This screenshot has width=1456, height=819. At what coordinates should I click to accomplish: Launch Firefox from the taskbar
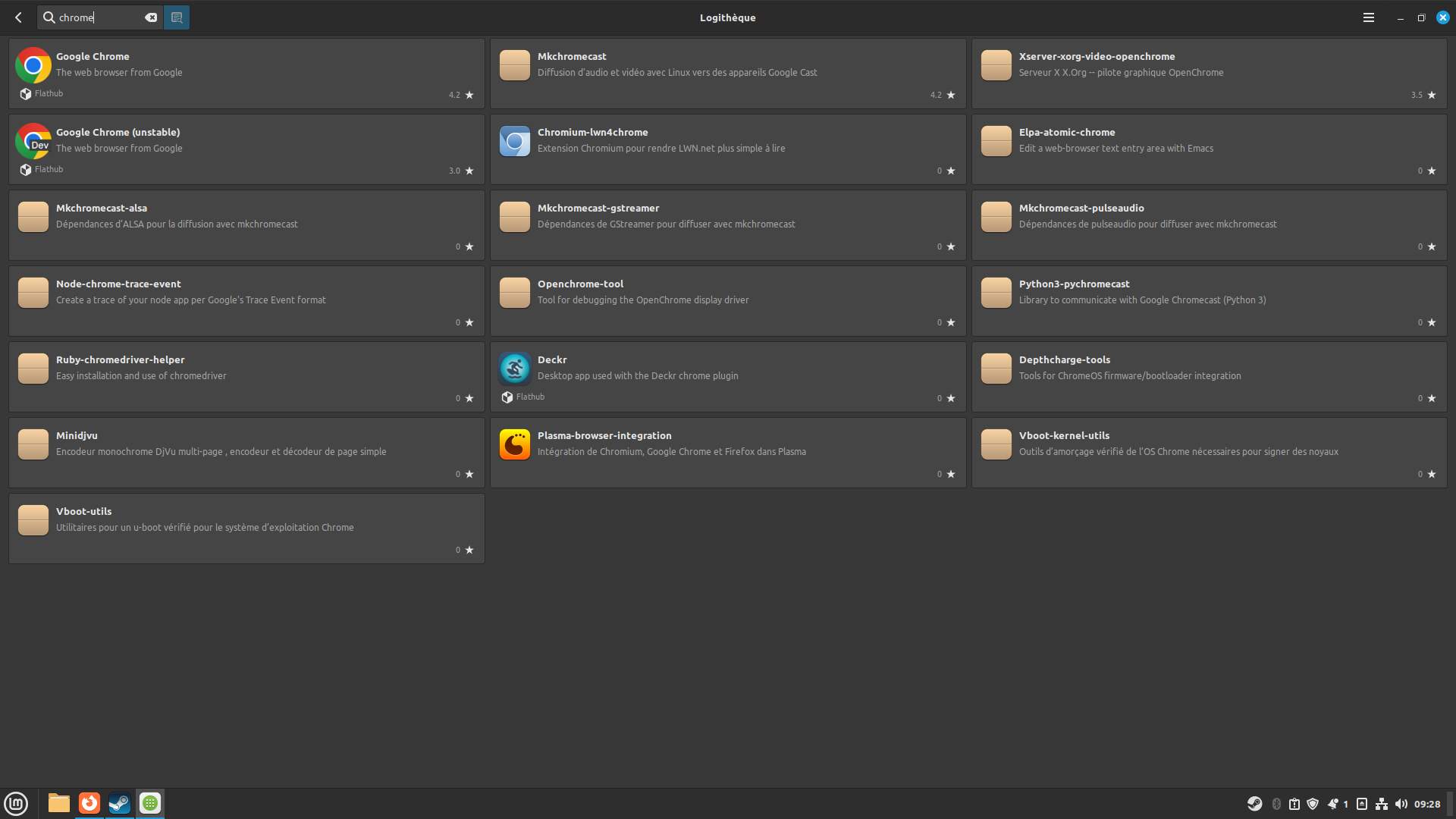click(89, 803)
